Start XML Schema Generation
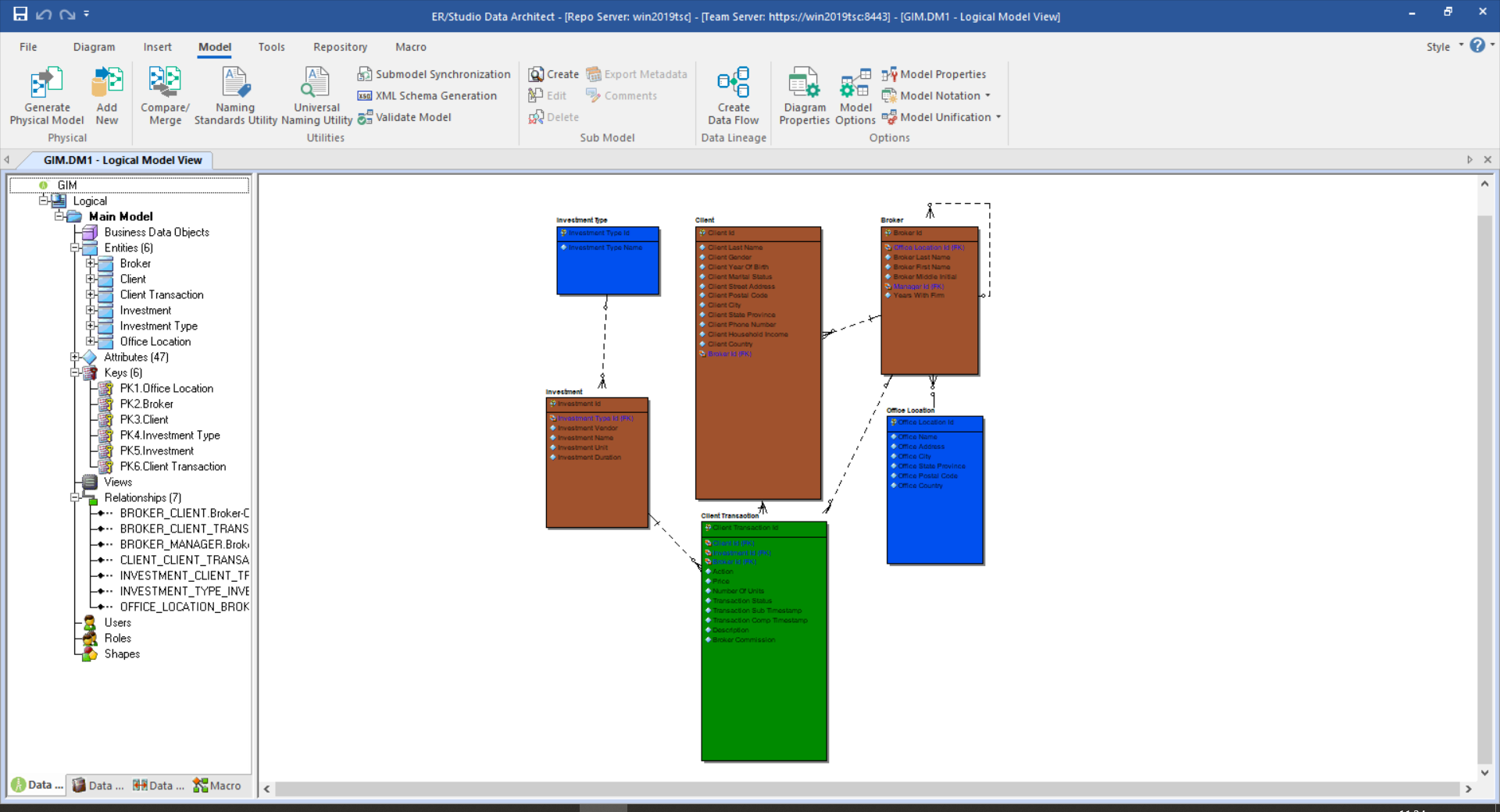Viewport: 1500px width, 812px height. (x=427, y=95)
